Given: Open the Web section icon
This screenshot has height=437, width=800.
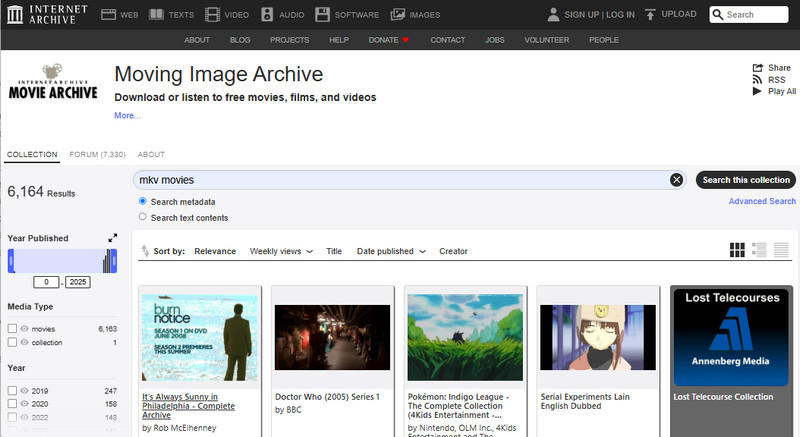Looking at the screenshot, I should tap(108, 14).
